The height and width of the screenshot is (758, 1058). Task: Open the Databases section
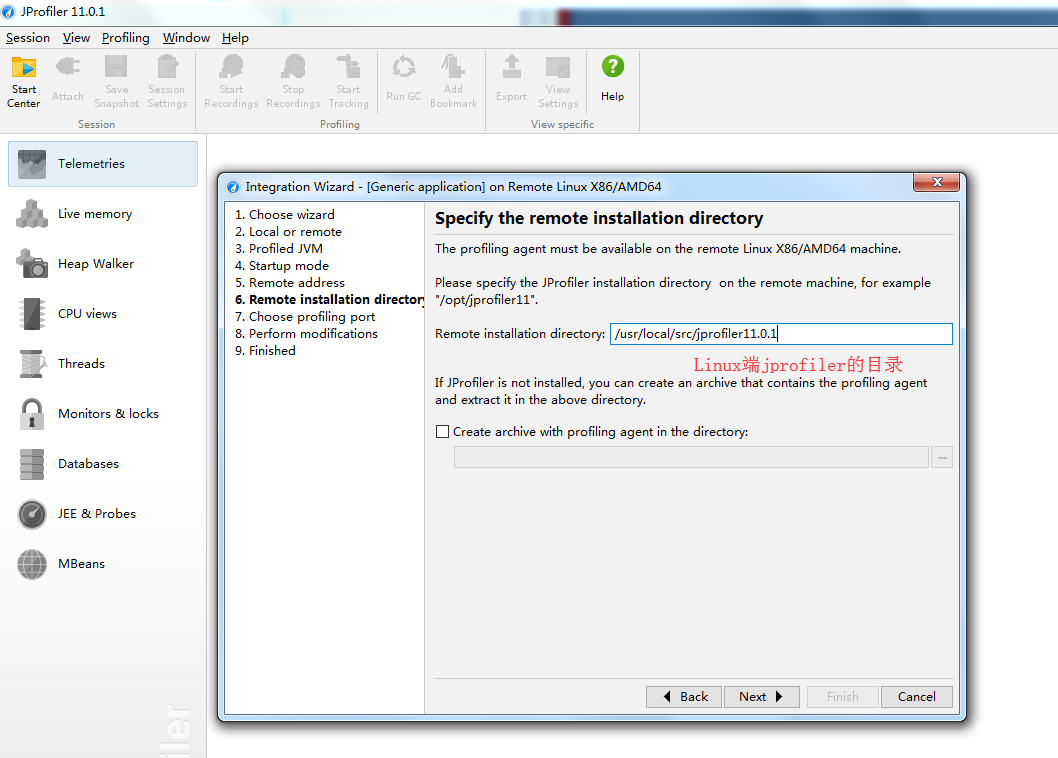pyautogui.click(x=103, y=464)
